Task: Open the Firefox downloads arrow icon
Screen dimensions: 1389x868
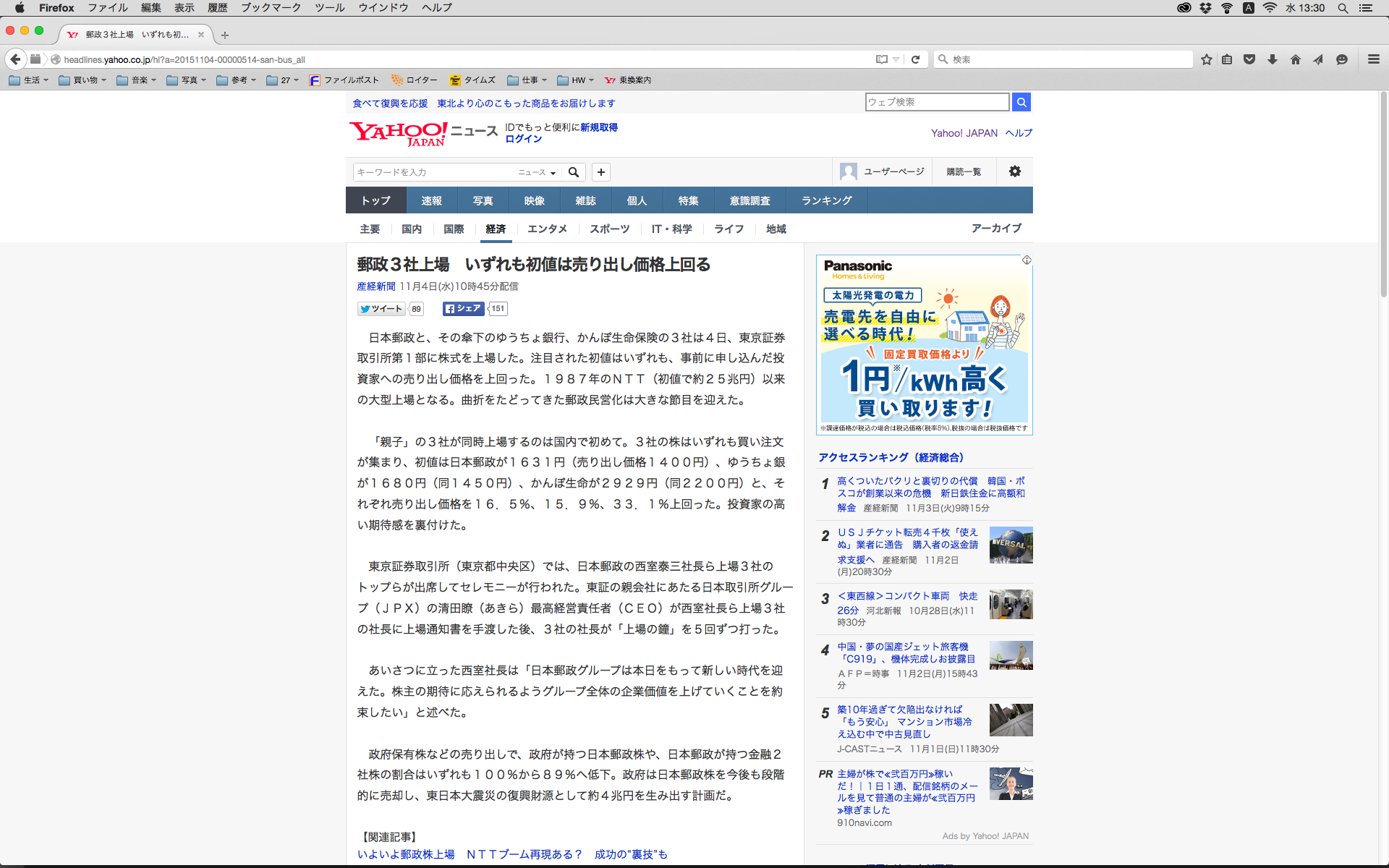Action: (1273, 59)
